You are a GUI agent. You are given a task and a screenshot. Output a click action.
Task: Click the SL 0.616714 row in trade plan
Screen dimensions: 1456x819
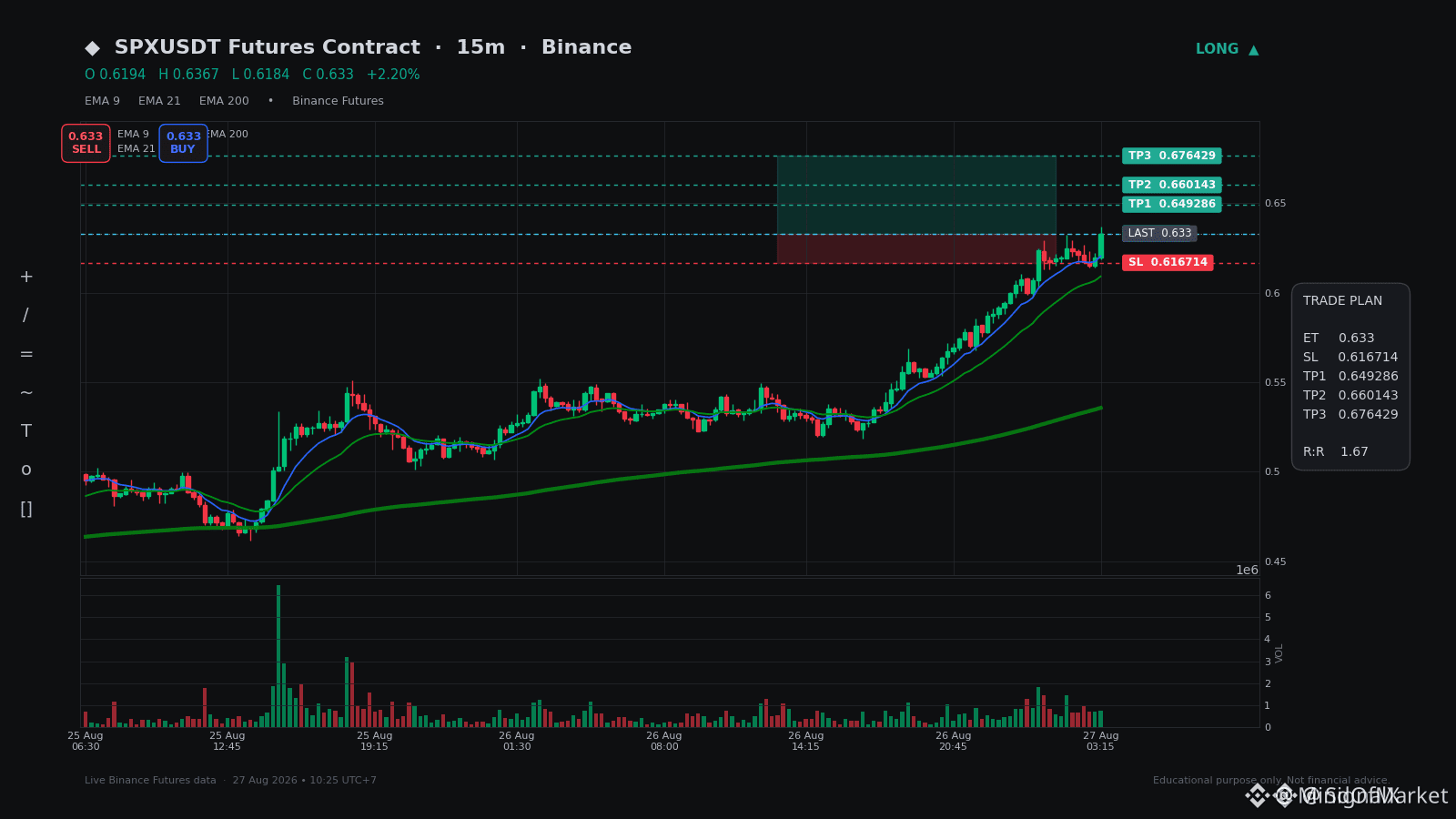tap(1350, 358)
